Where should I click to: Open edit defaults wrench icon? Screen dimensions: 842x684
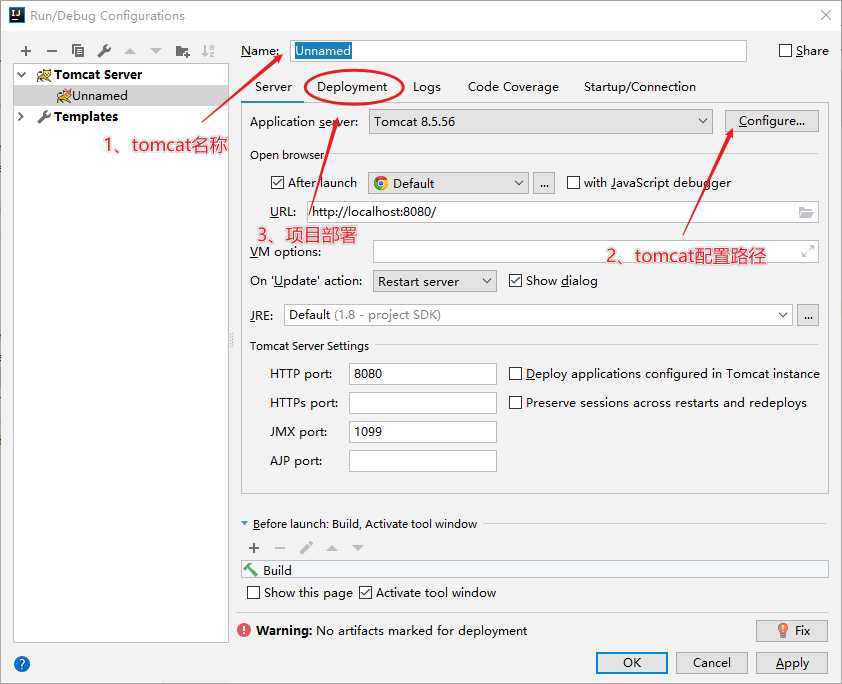click(104, 51)
